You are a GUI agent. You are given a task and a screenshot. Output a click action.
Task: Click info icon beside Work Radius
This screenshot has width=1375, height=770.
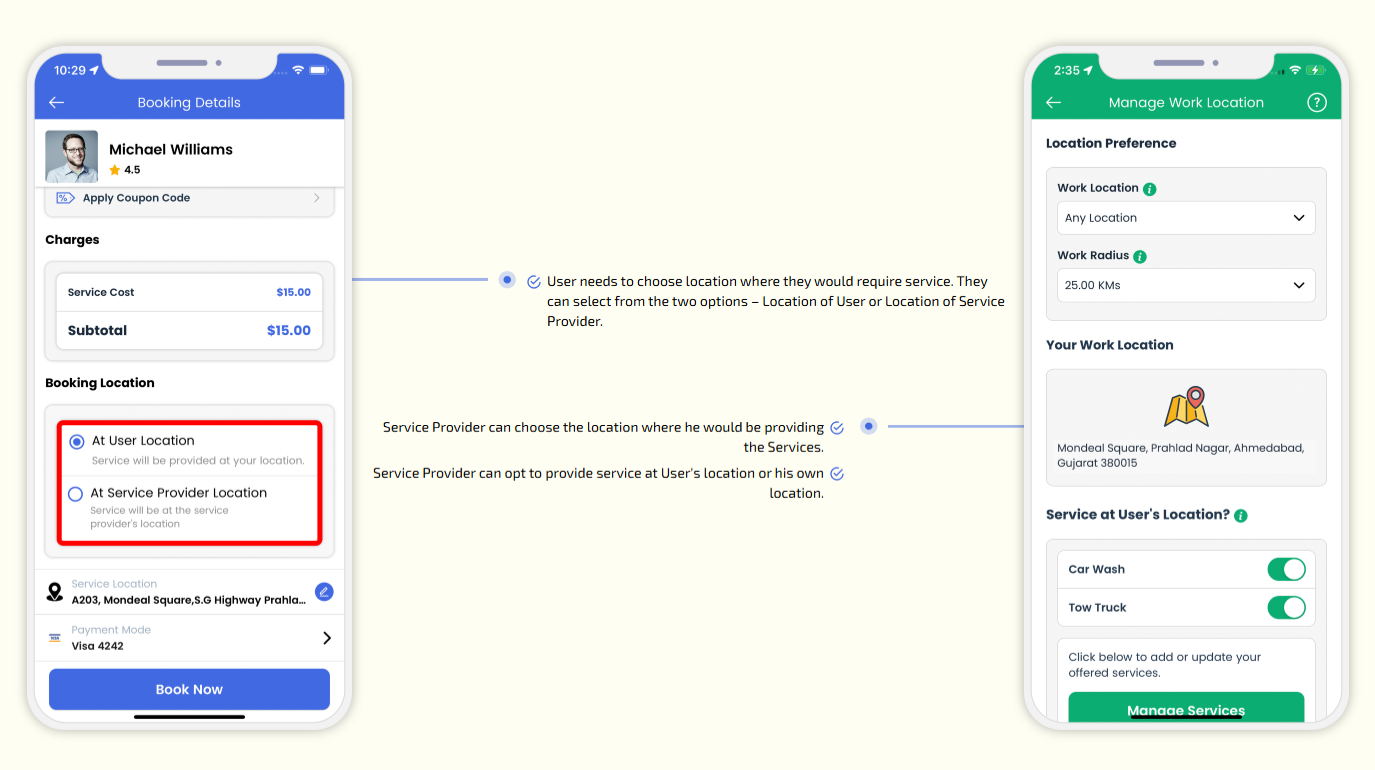tap(1140, 257)
